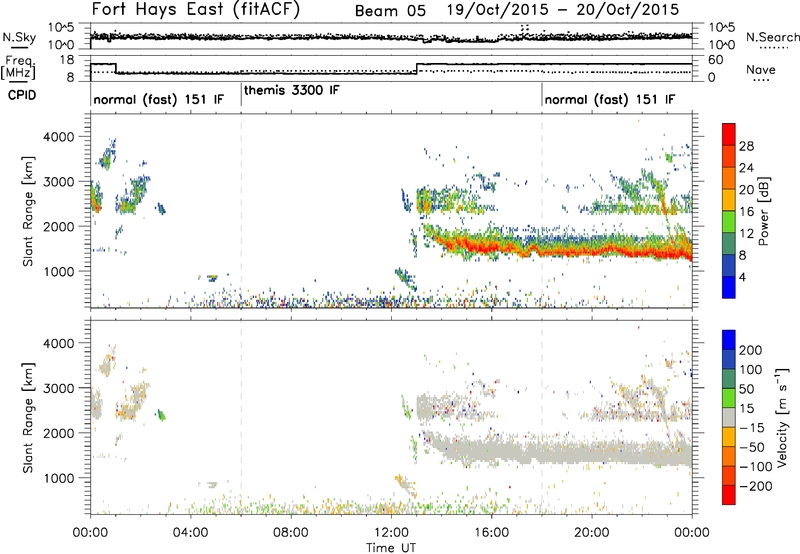The width and height of the screenshot is (800, 554).
Task: Click the 'Nave' legend label
Action: coord(761,69)
